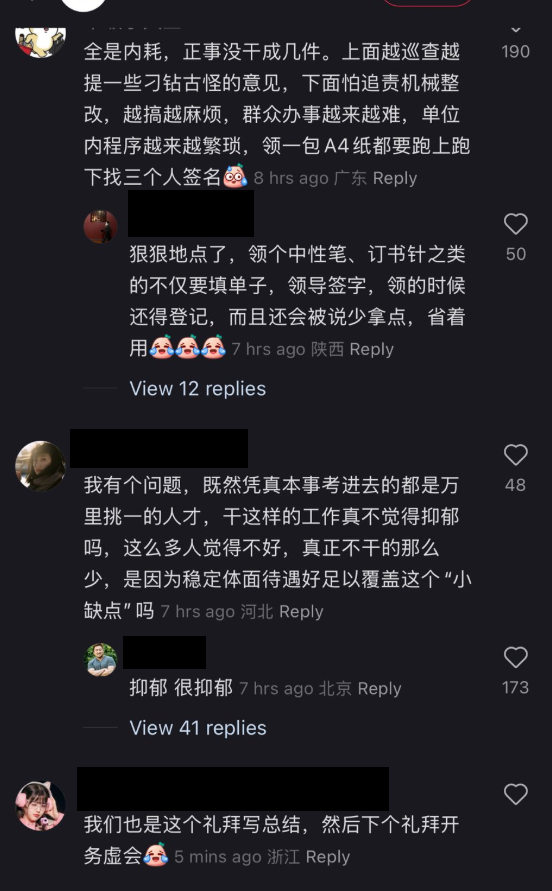Like the 抑郁 很抑郁 reply

coord(516,657)
